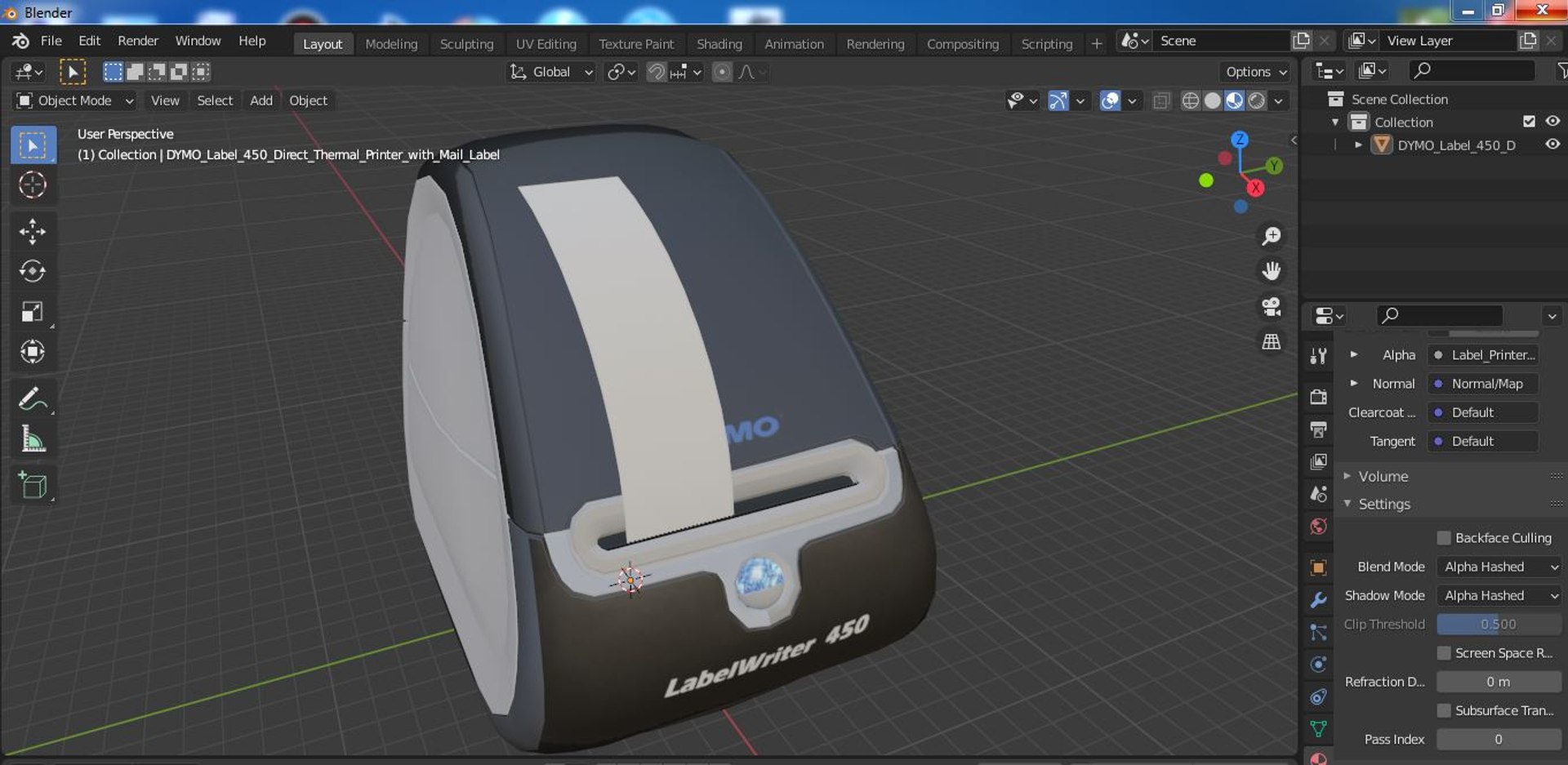The image size is (1568, 765).
Task: Adjust the Clip Threshold slider
Action: click(x=1499, y=625)
